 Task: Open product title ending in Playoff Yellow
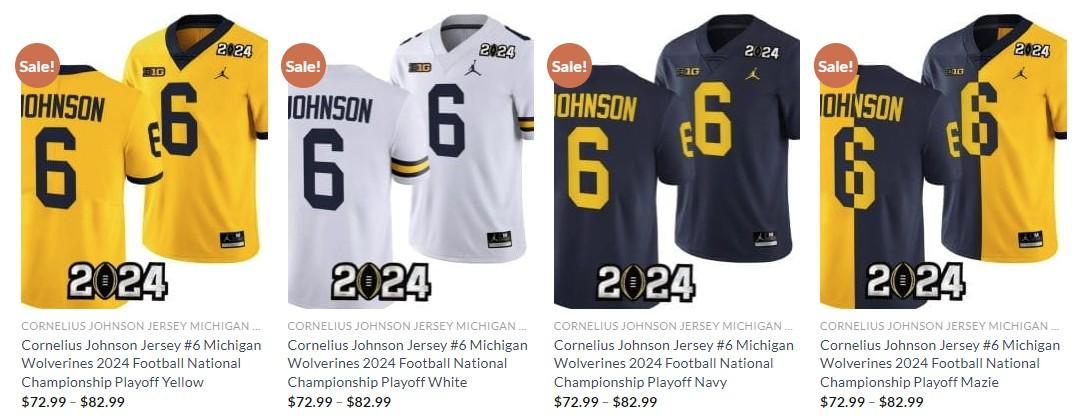point(141,364)
